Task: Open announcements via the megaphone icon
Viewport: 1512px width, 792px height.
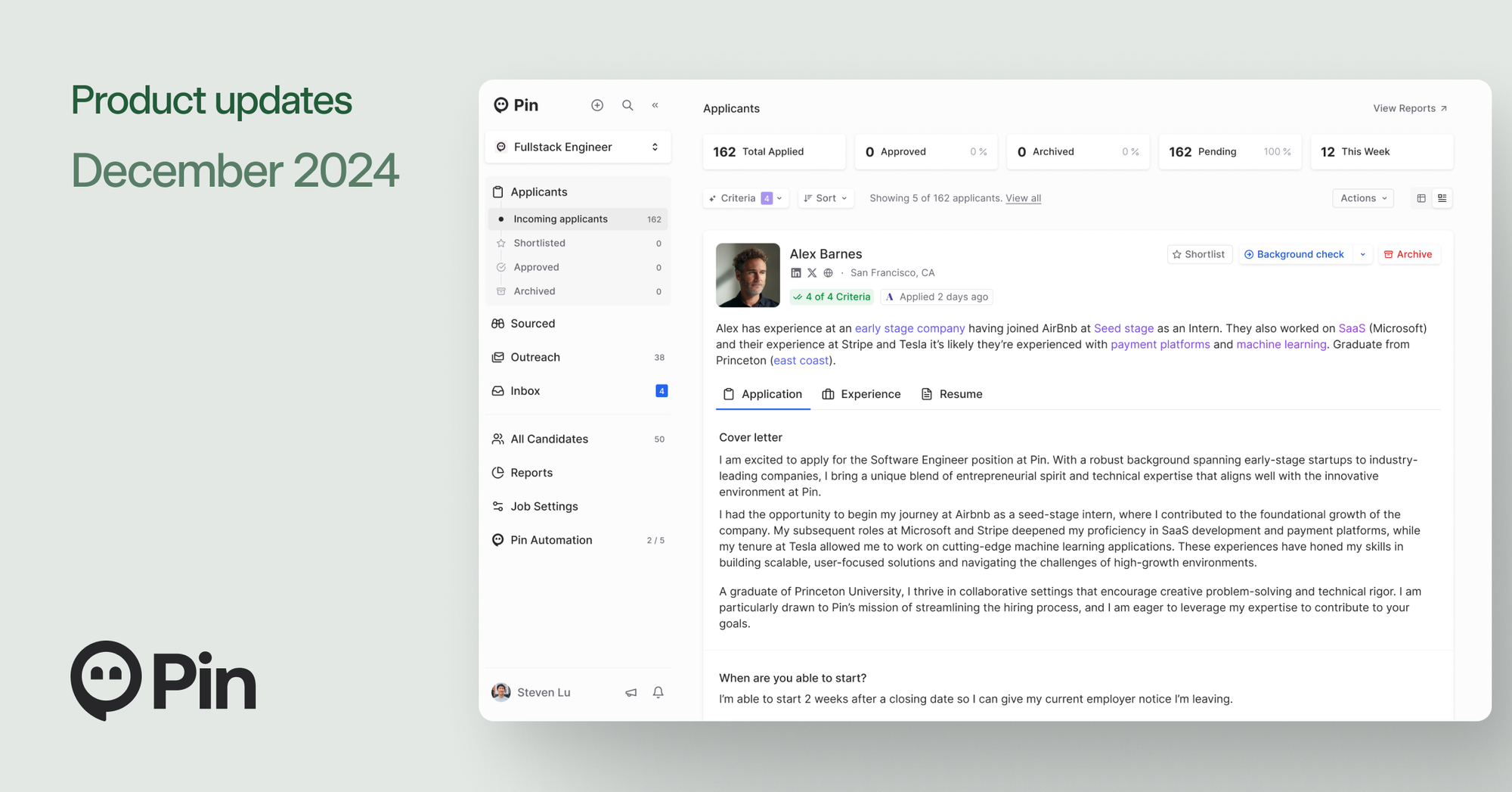Action: tap(631, 692)
